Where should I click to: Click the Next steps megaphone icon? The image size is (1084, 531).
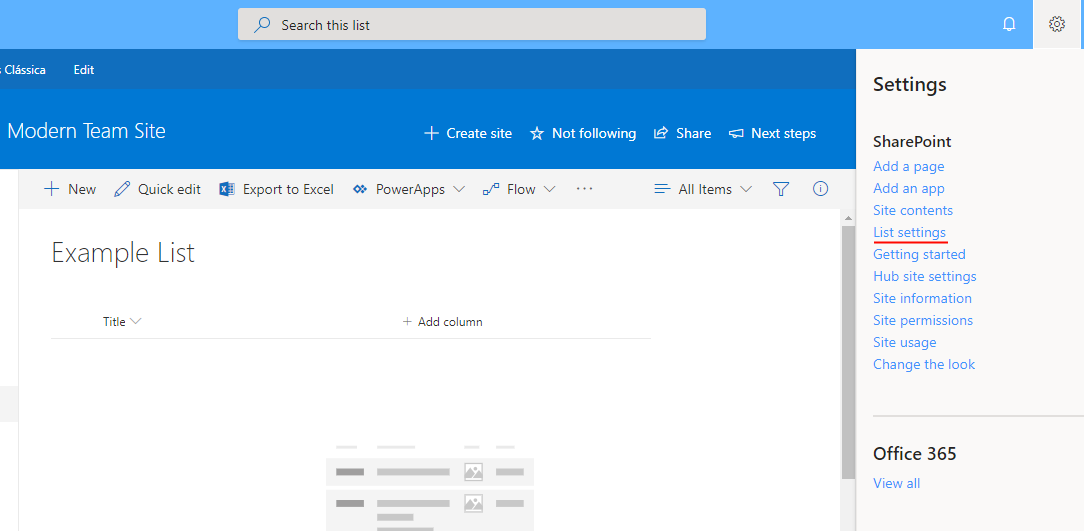pos(736,133)
